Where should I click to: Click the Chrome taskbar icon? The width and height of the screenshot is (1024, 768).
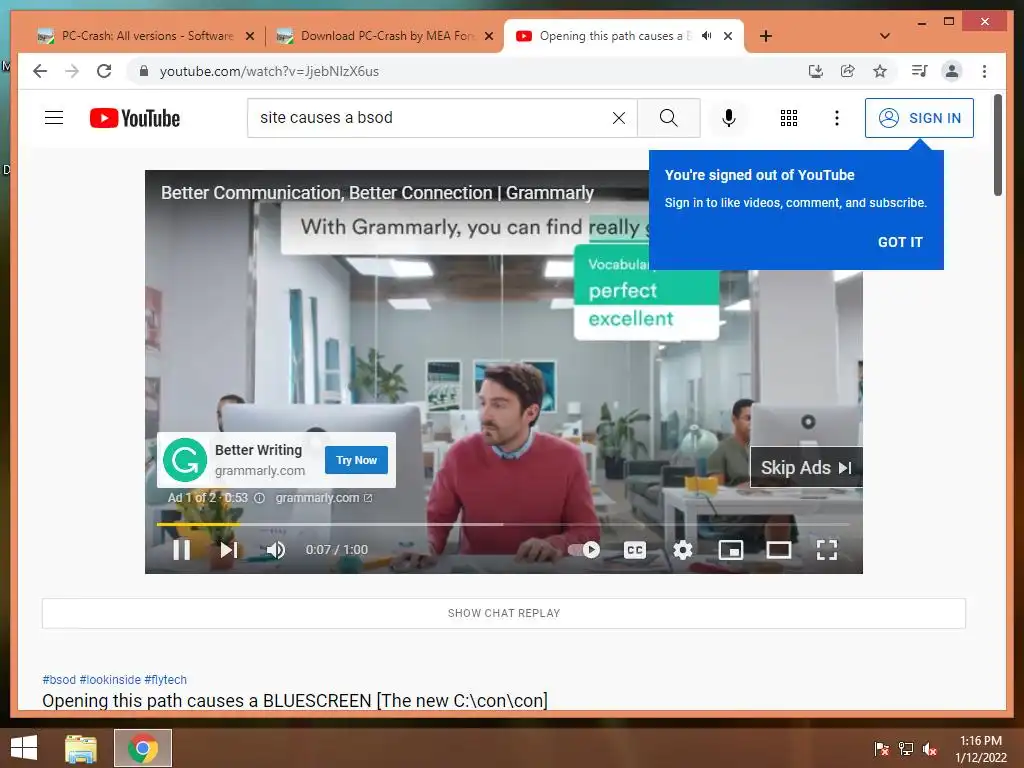(143, 748)
